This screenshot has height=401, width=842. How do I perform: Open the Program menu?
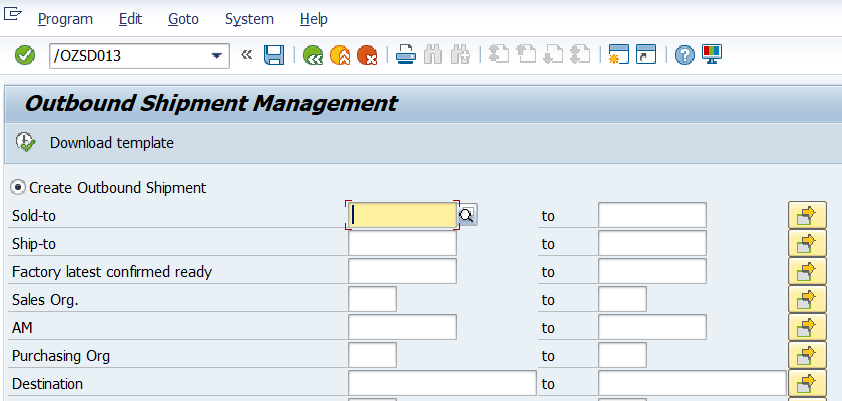tap(65, 19)
